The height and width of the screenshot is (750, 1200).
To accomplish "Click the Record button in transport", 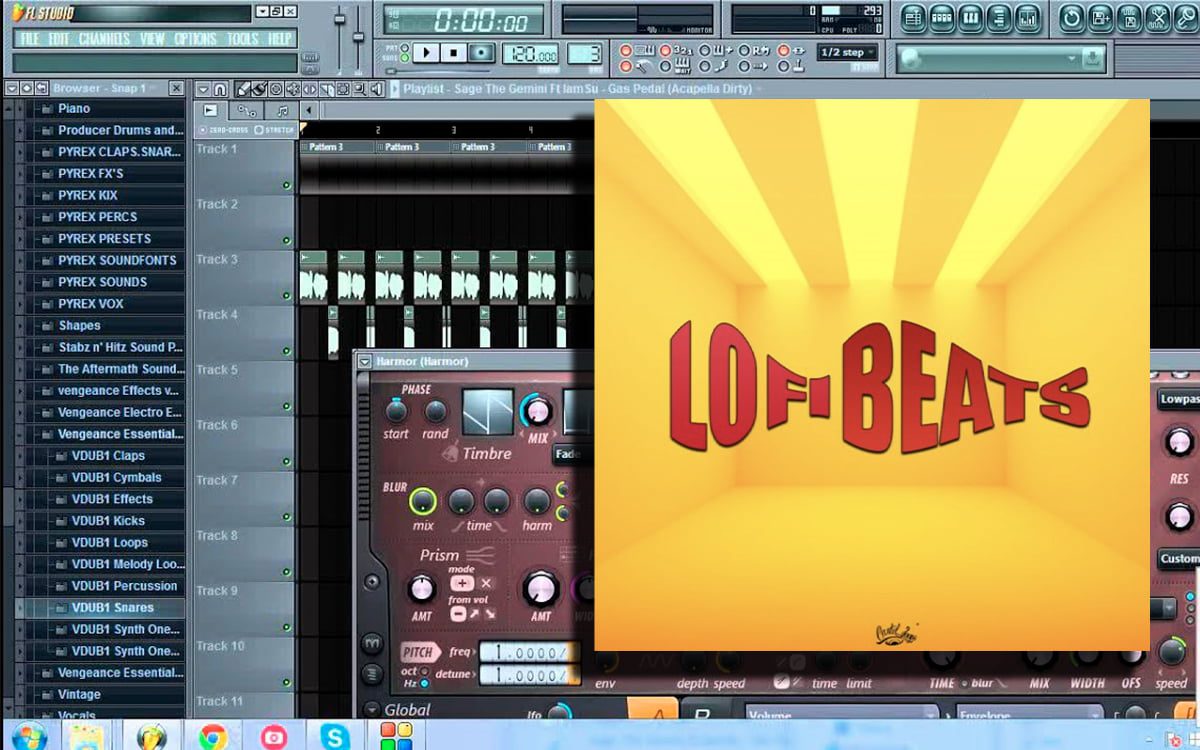I will [481, 53].
